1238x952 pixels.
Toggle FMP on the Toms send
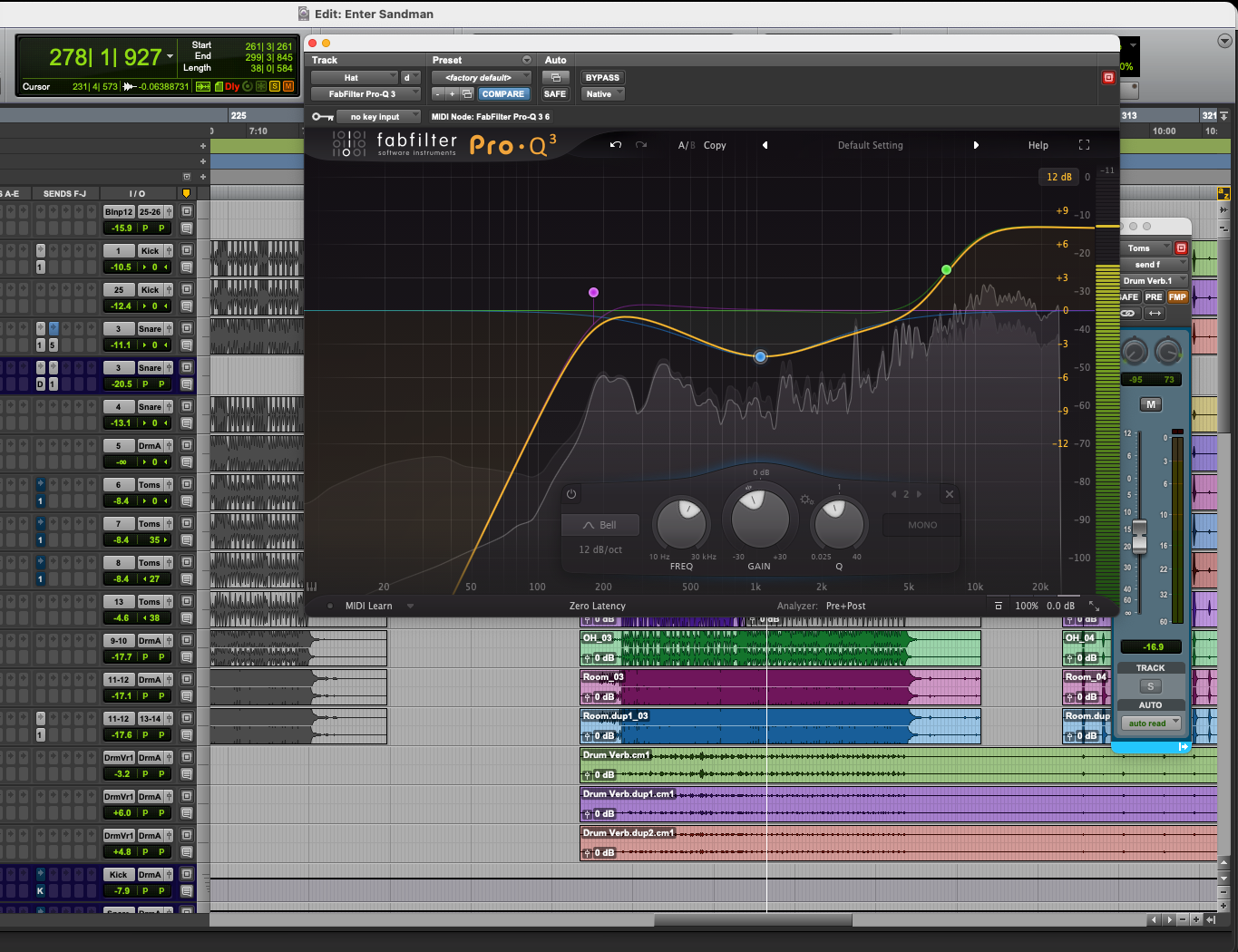1177,297
